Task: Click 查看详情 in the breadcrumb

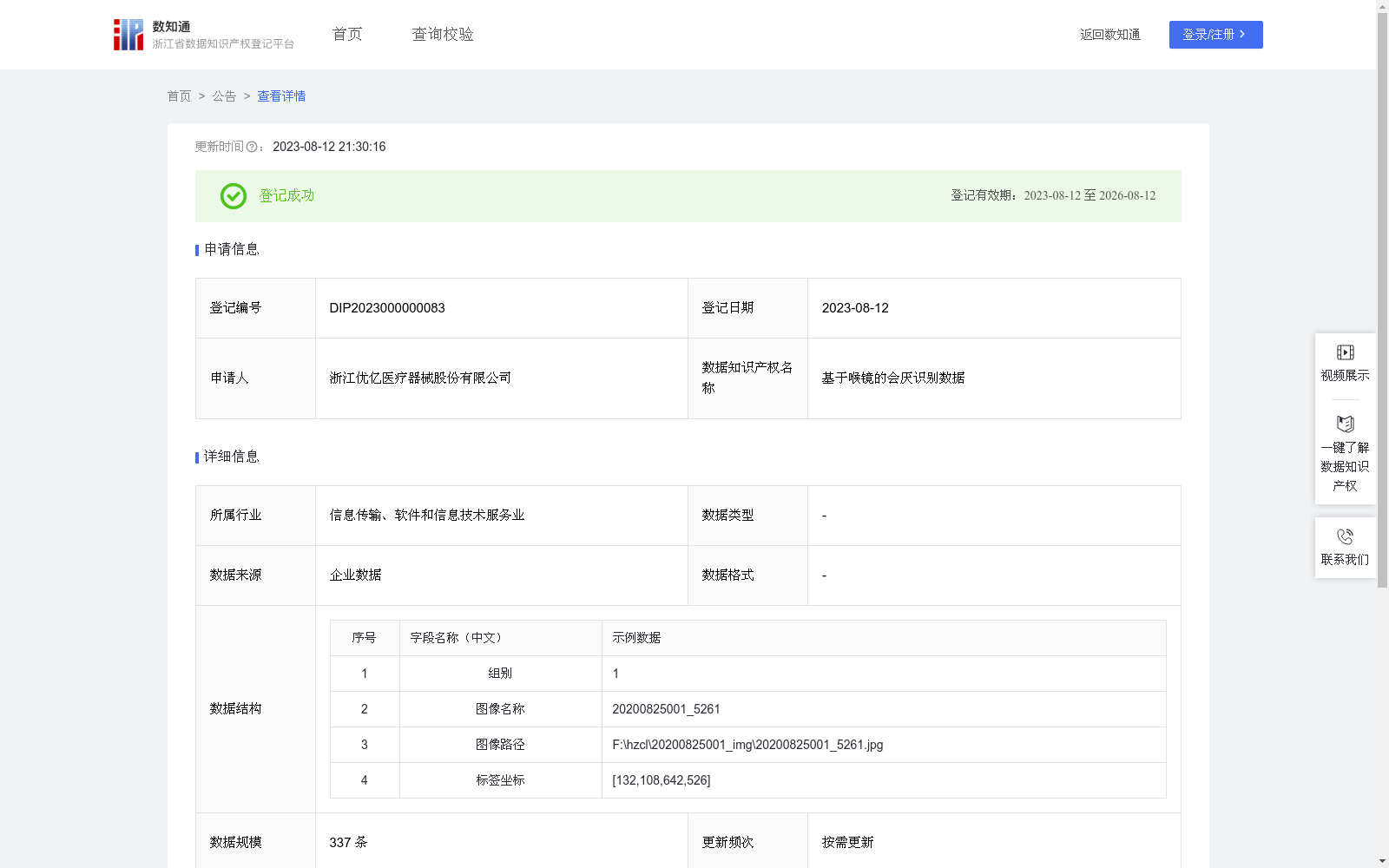Action: [281, 96]
